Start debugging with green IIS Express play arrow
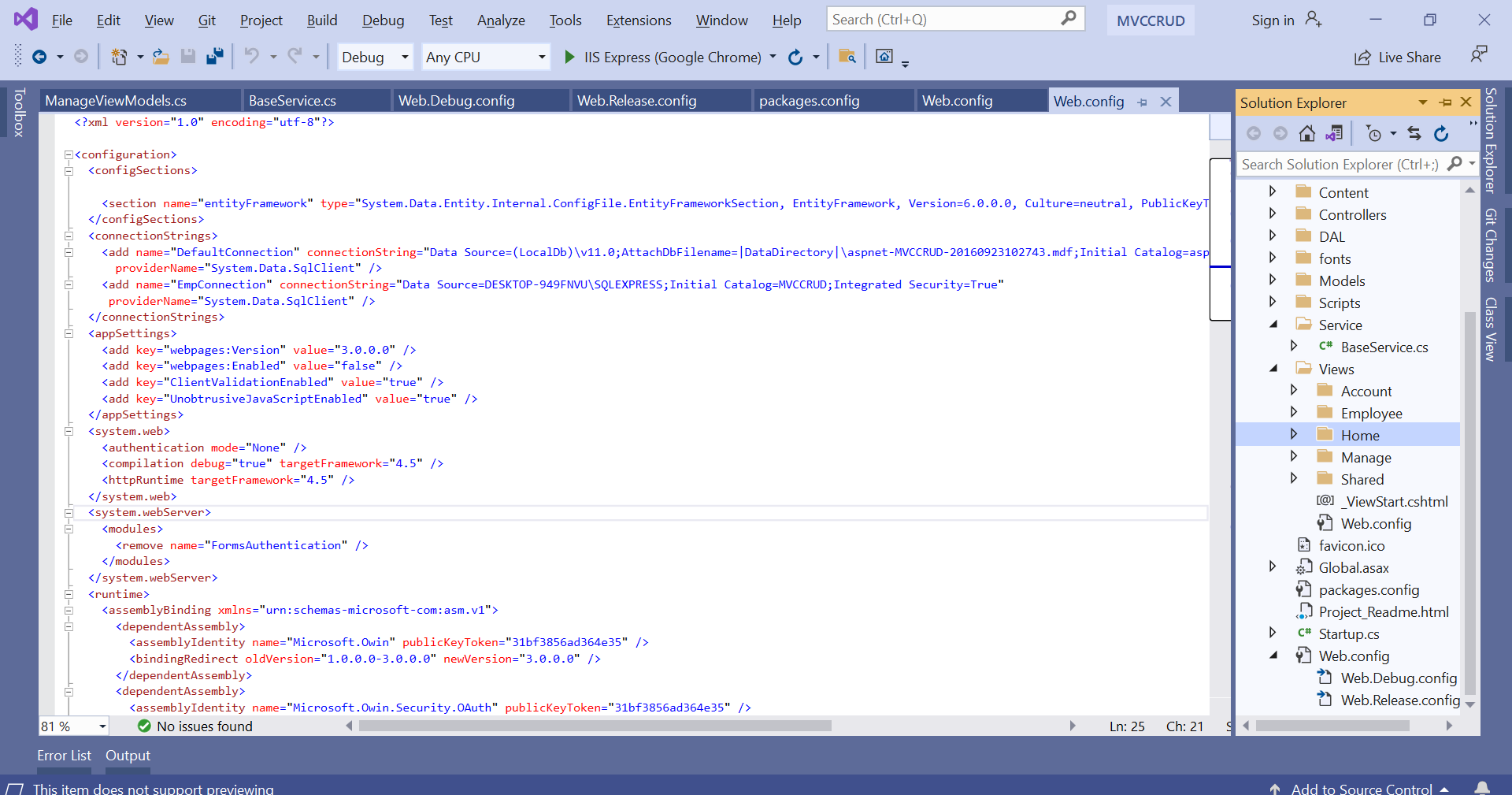 (x=569, y=57)
